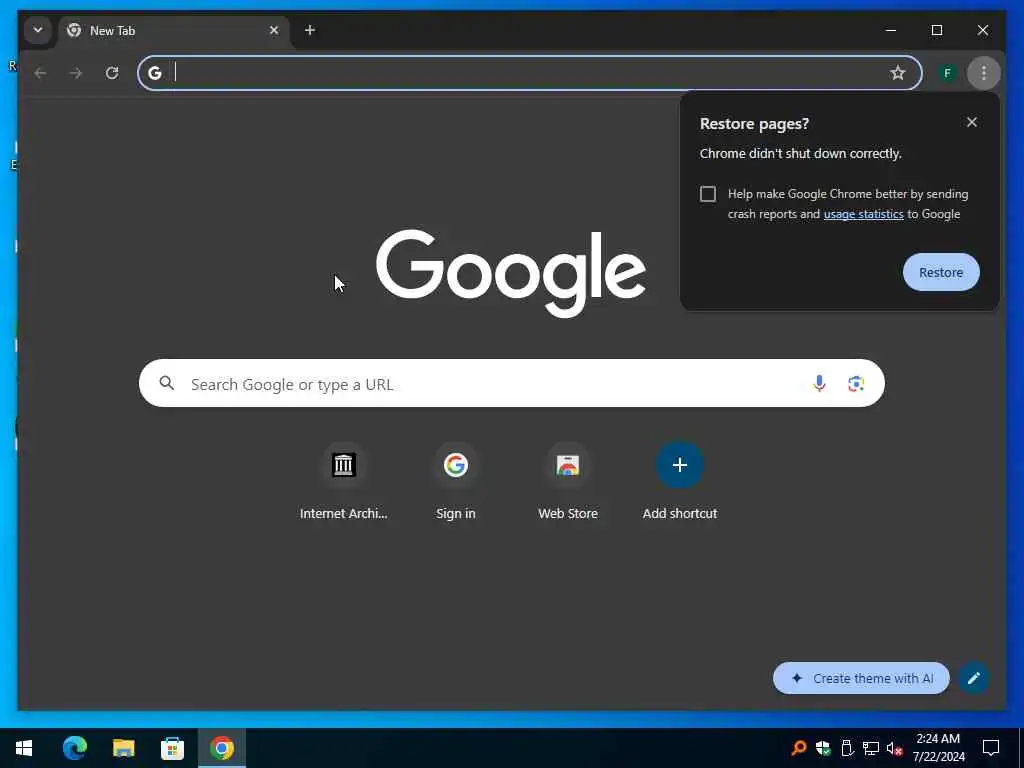Open the Windows Start menu
The width and height of the screenshot is (1024, 768).
tap(24, 748)
